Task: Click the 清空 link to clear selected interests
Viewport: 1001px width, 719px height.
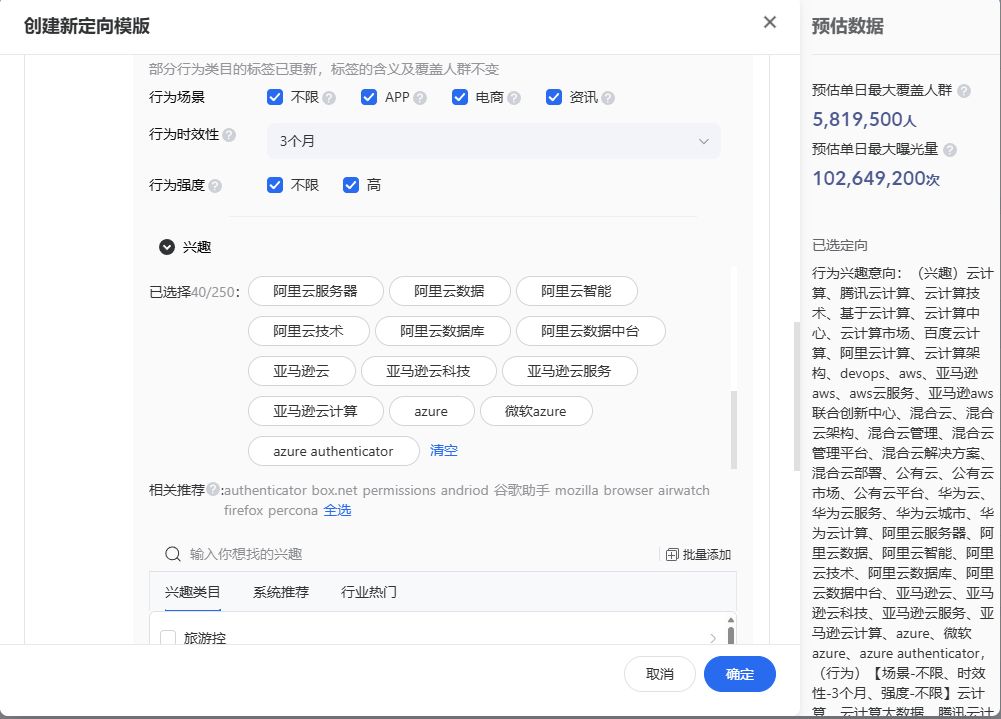Action: point(443,451)
